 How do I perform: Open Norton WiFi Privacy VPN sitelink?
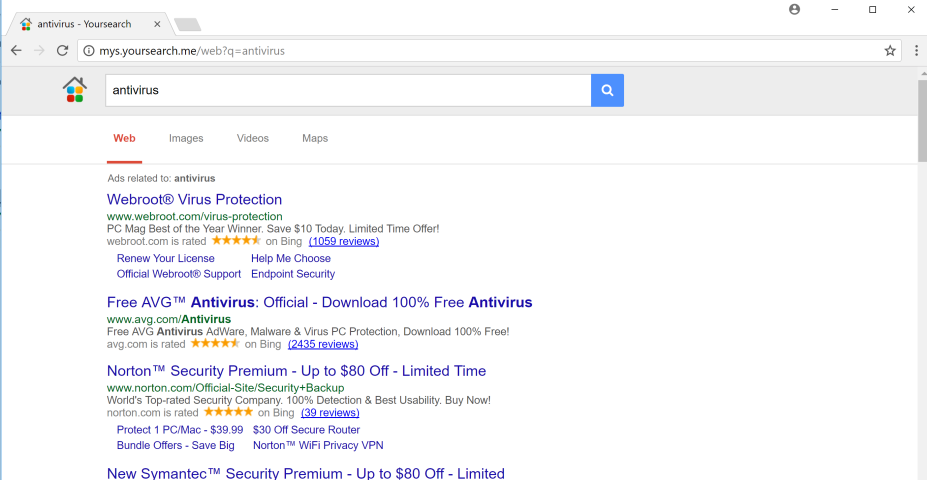[x=318, y=445]
